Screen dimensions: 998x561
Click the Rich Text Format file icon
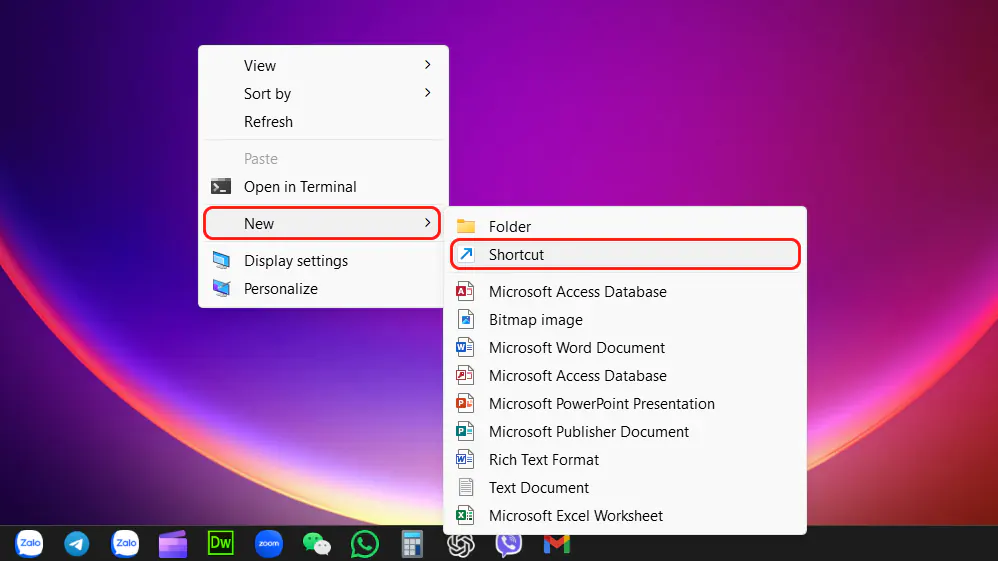pyautogui.click(x=465, y=460)
